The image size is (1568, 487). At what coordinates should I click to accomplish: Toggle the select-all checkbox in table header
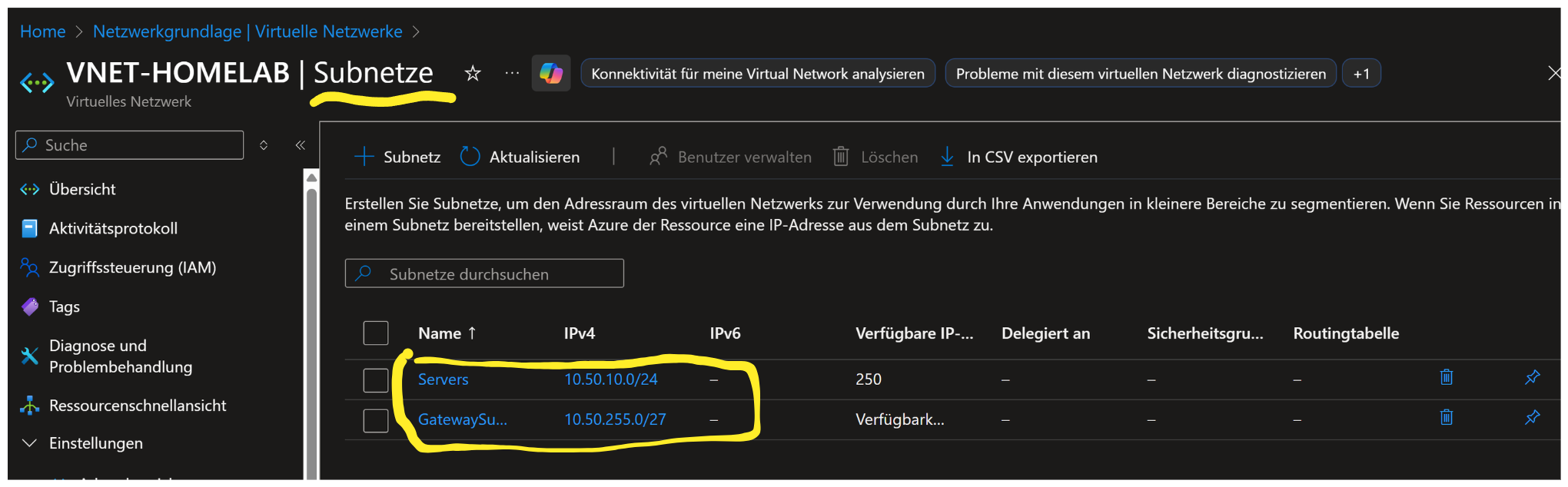[376, 333]
